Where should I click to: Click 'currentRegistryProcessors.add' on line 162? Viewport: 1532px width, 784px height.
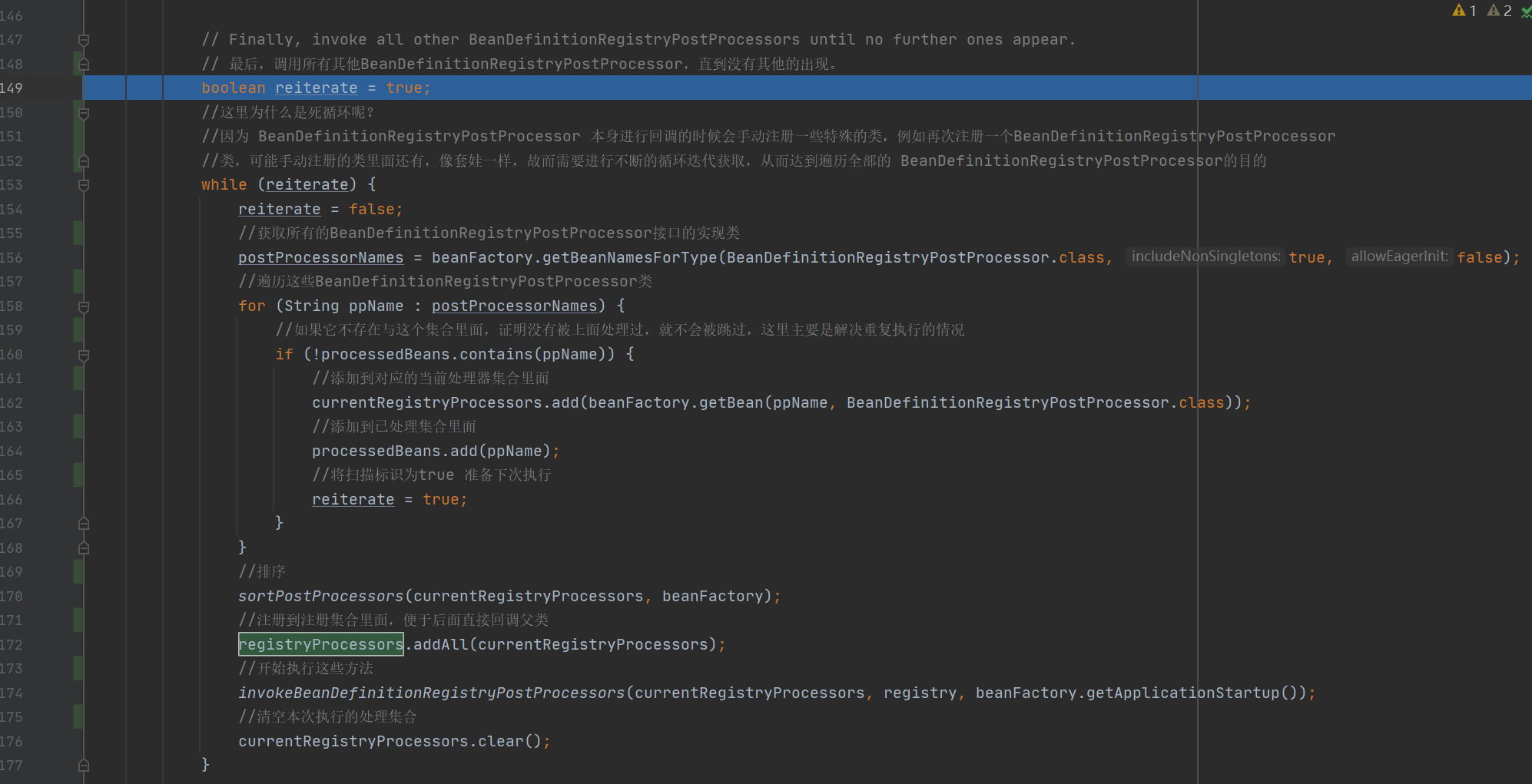[x=445, y=403]
